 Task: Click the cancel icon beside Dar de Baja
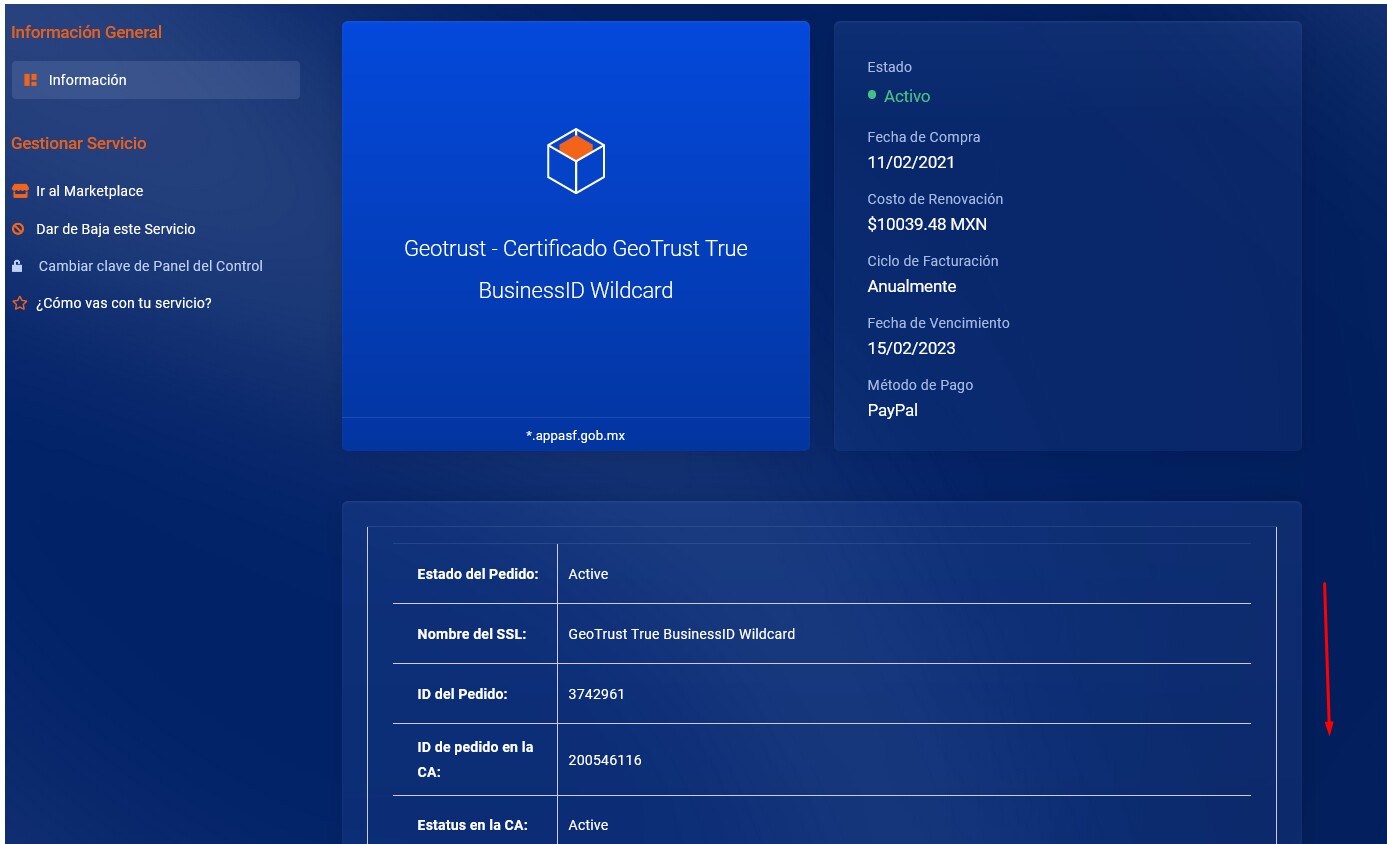point(17,228)
